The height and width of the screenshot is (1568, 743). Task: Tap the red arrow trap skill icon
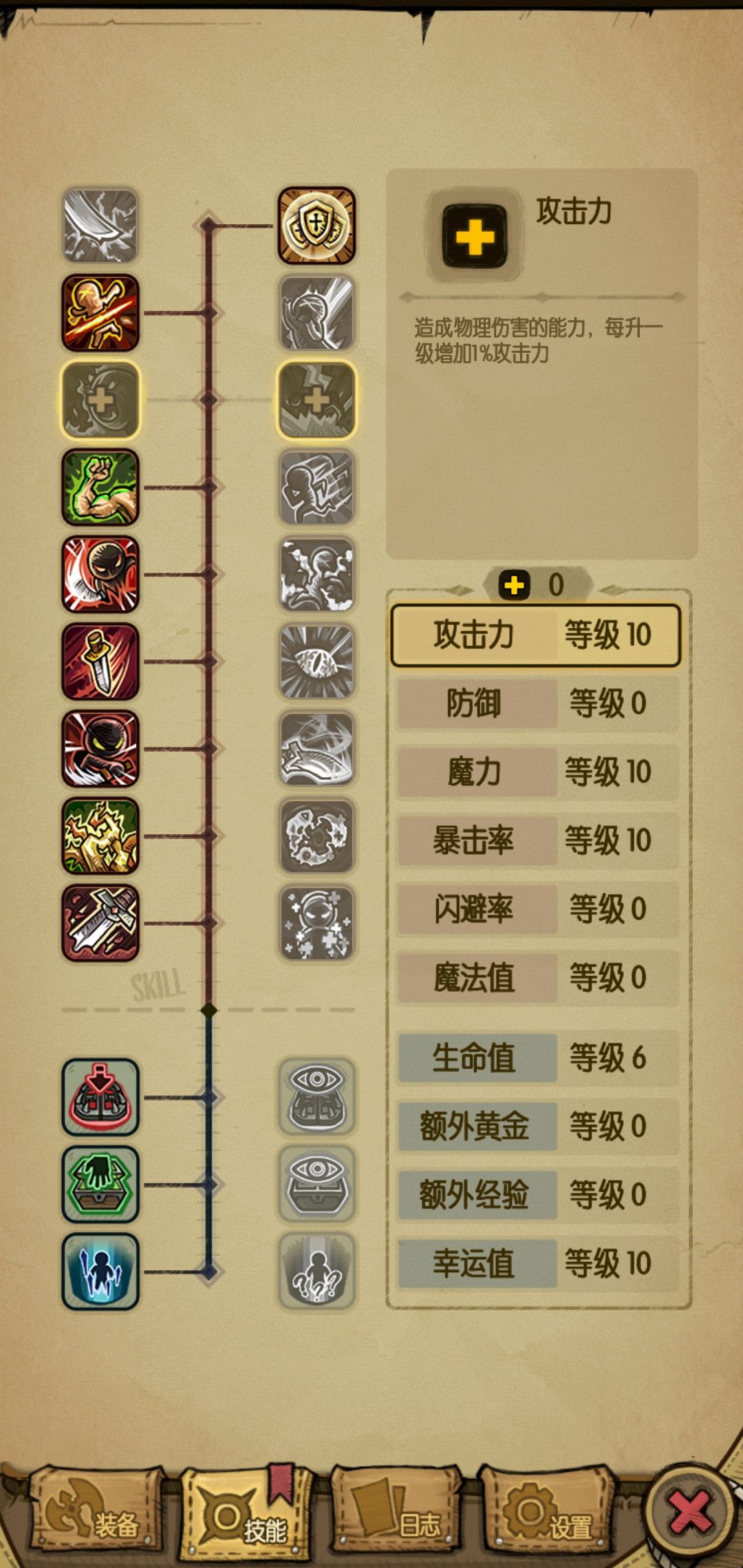(100, 1097)
